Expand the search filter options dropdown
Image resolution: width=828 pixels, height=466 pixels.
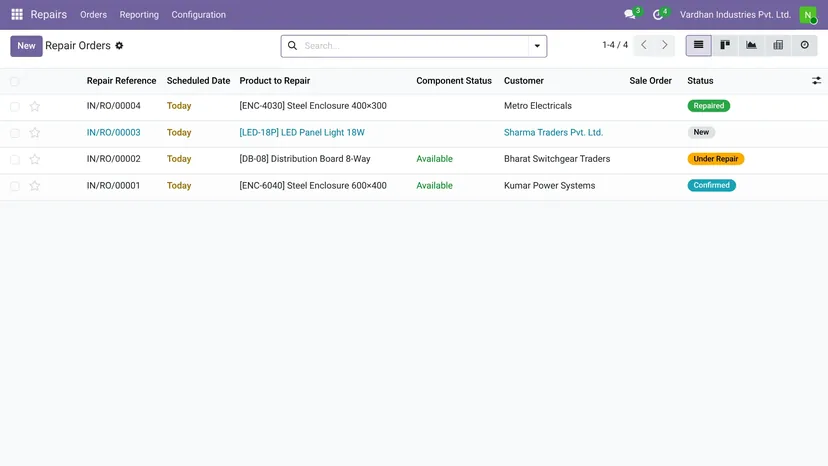click(537, 46)
